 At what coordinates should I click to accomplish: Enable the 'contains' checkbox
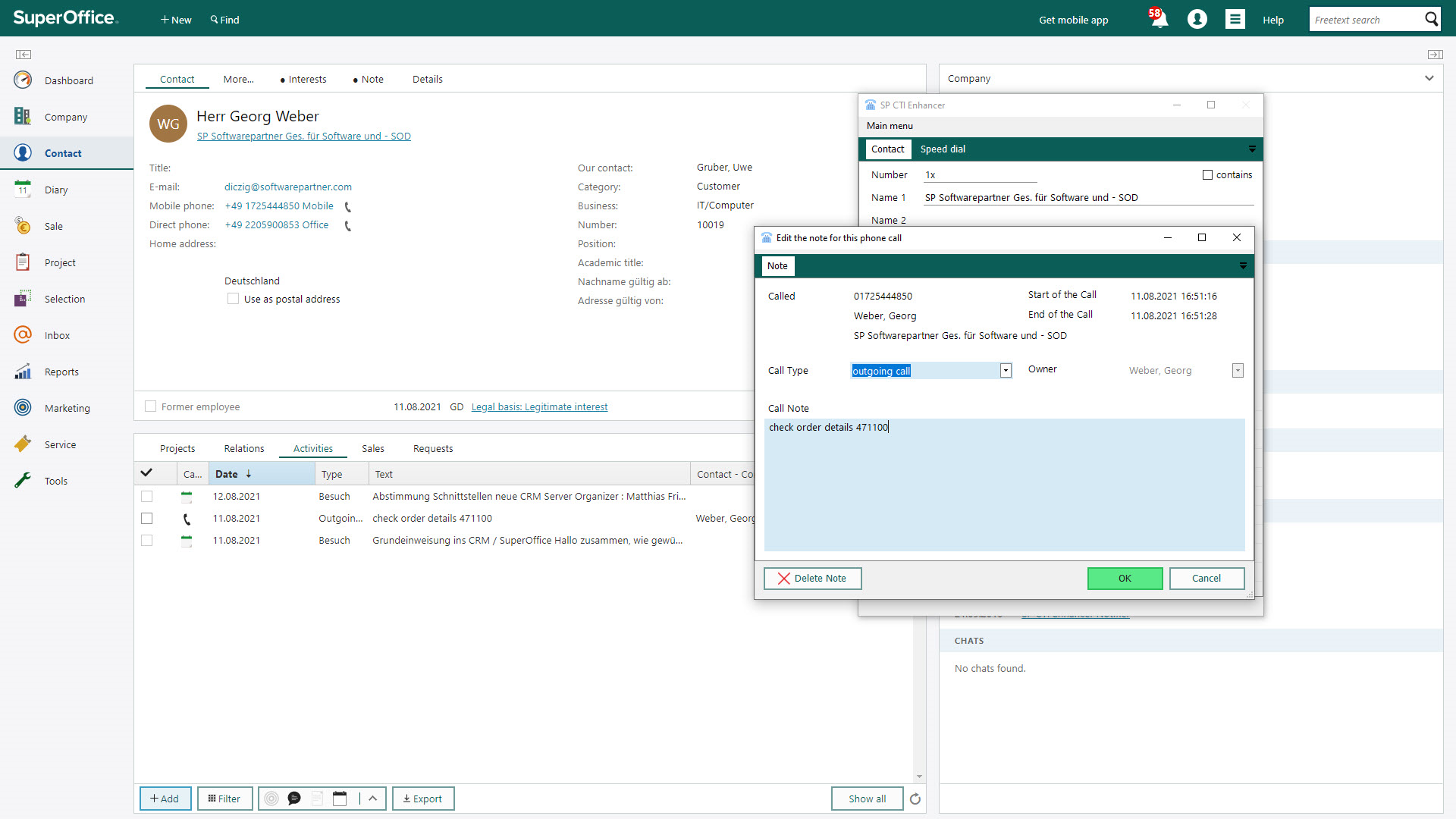1207,175
